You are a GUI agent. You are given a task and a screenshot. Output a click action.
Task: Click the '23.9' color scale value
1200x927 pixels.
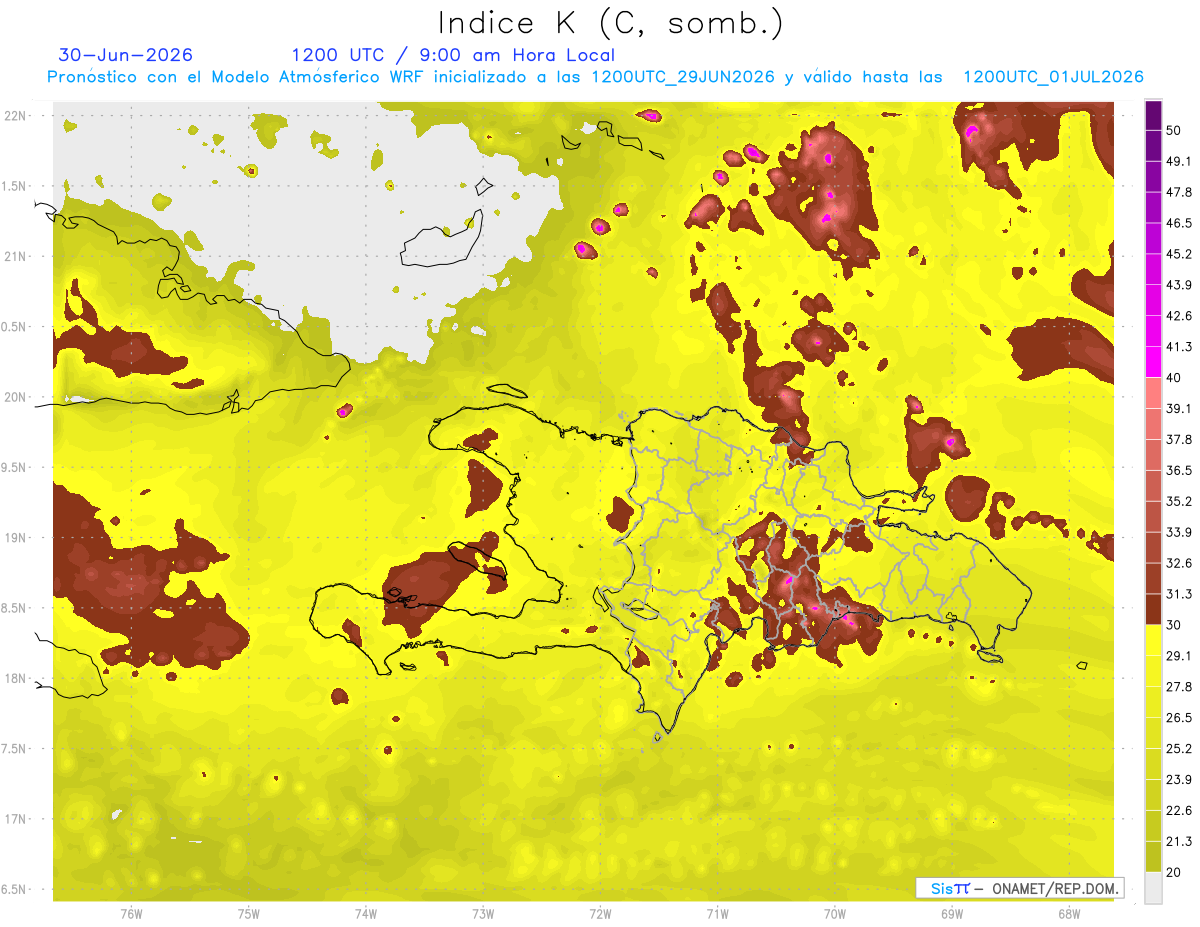click(1179, 779)
